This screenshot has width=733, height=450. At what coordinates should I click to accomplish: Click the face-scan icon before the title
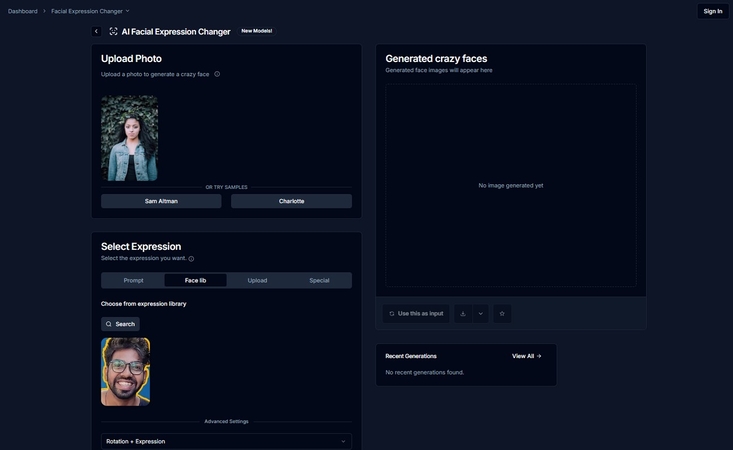point(113,31)
